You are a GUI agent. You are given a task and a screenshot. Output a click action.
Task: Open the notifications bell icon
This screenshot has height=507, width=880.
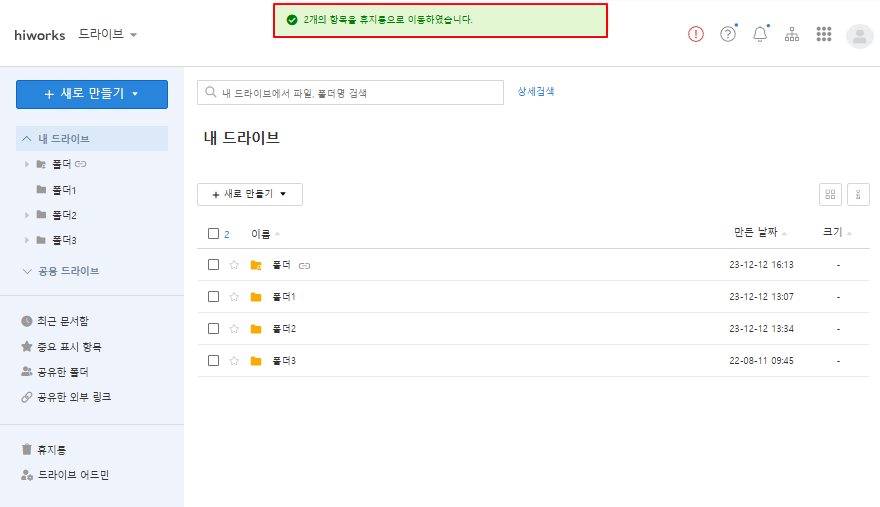(x=760, y=34)
